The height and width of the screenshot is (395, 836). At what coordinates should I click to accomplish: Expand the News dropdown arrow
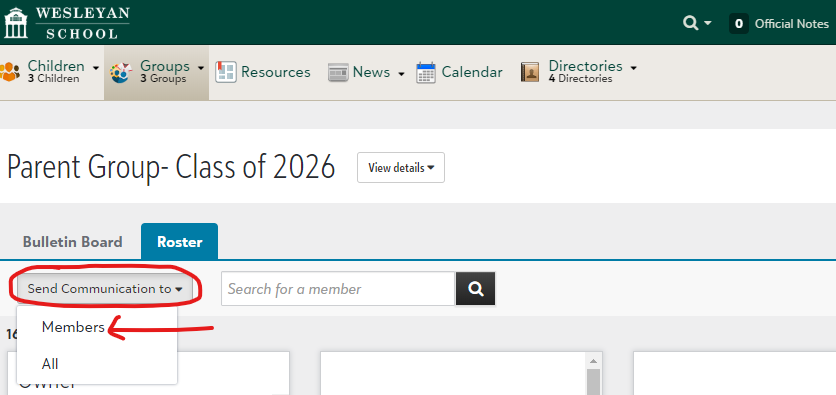(x=401, y=74)
